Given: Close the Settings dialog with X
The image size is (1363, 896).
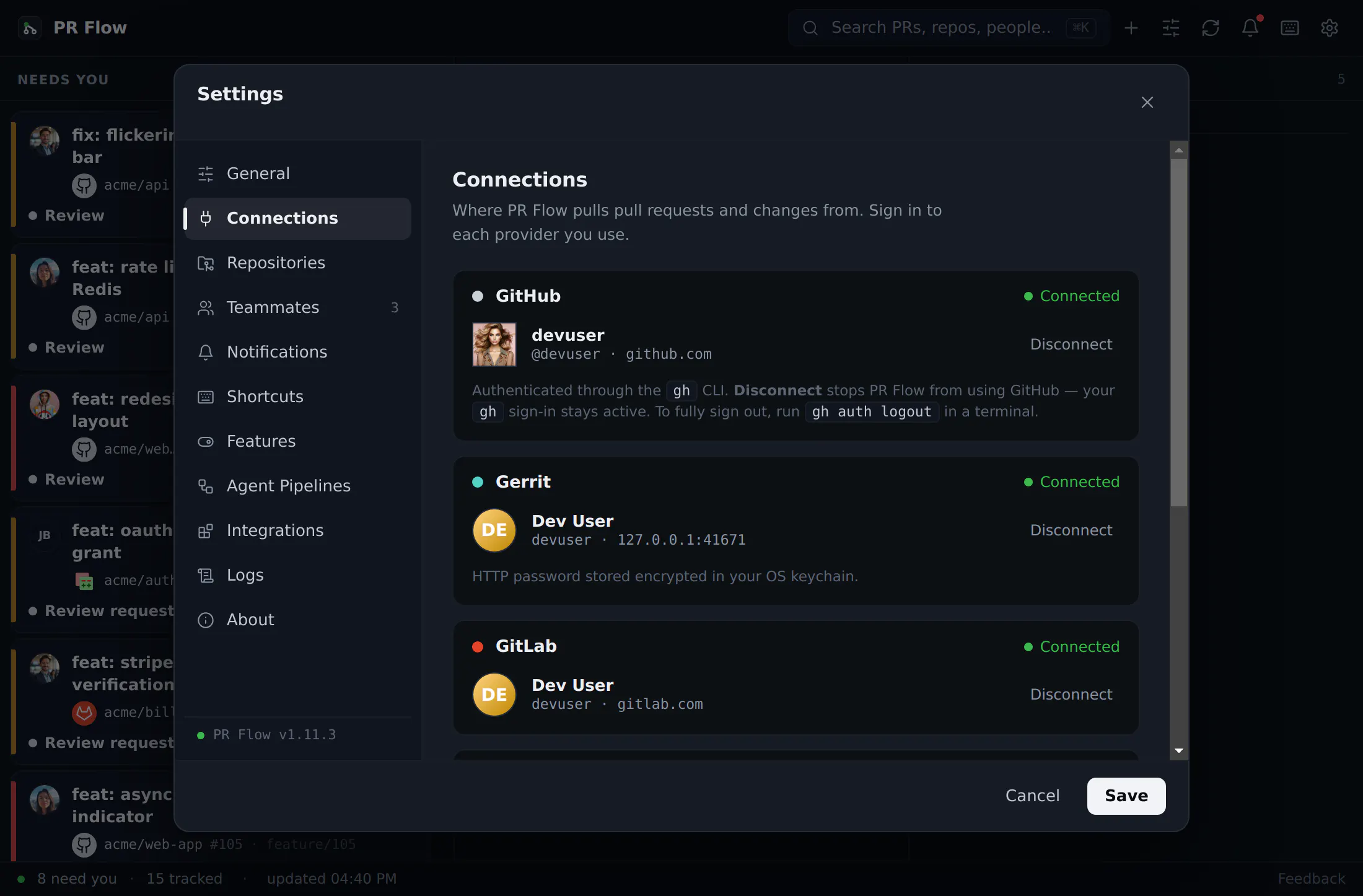Looking at the screenshot, I should click(x=1147, y=102).
